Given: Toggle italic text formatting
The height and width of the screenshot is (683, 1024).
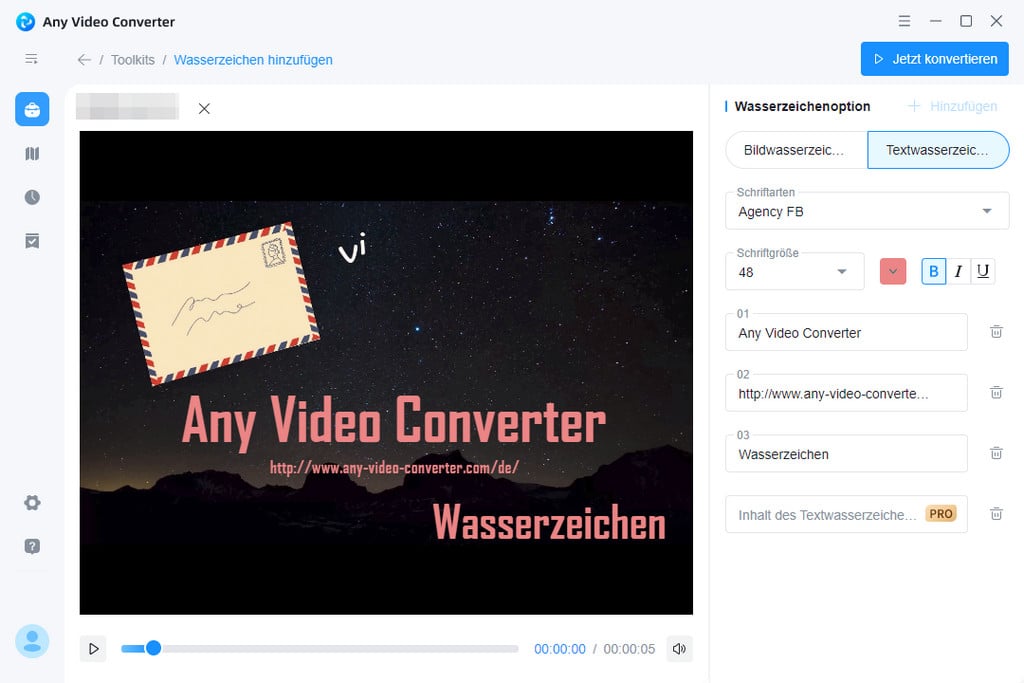Looking at the screenshot, I should click(958, 271).
